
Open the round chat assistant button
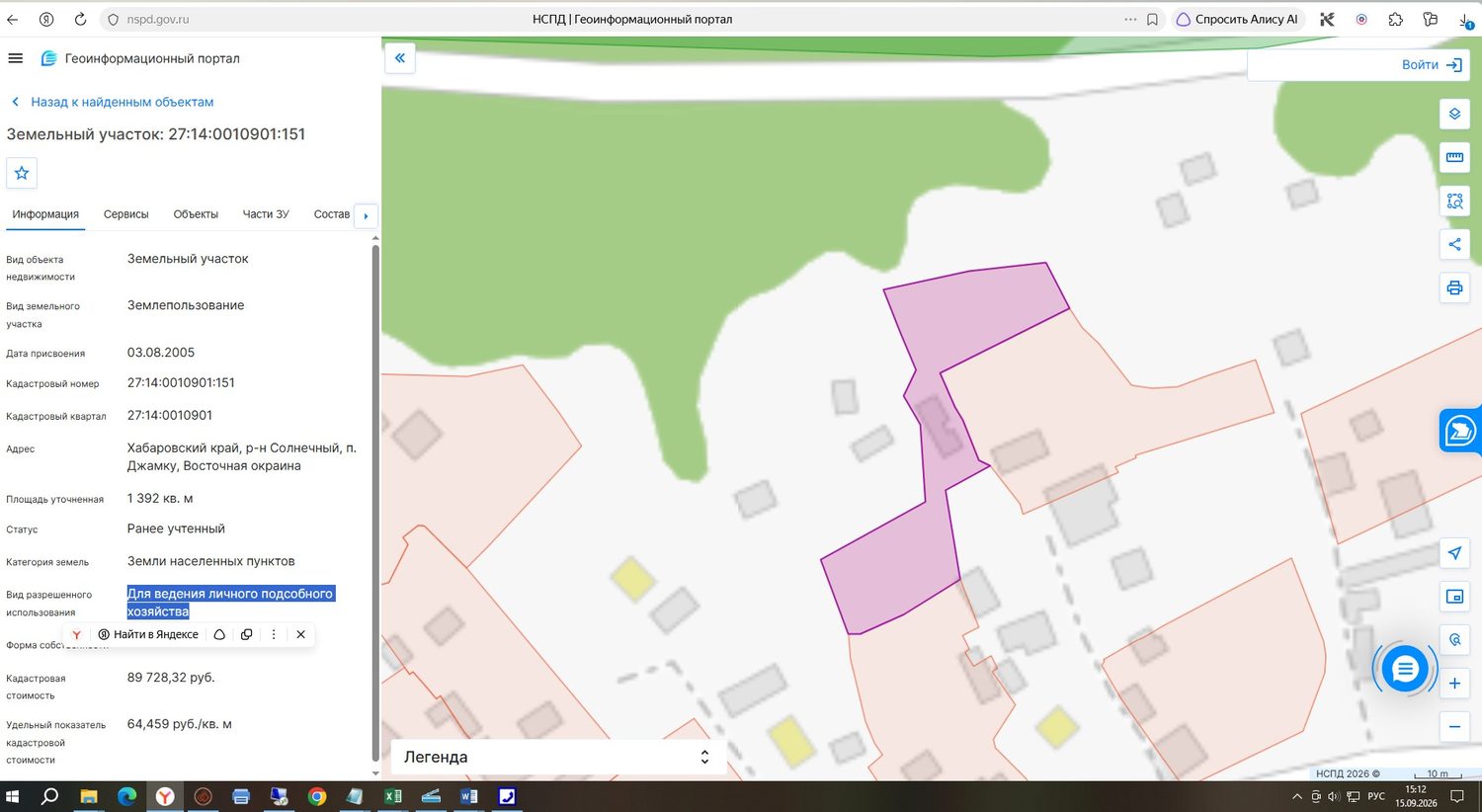1404,670
